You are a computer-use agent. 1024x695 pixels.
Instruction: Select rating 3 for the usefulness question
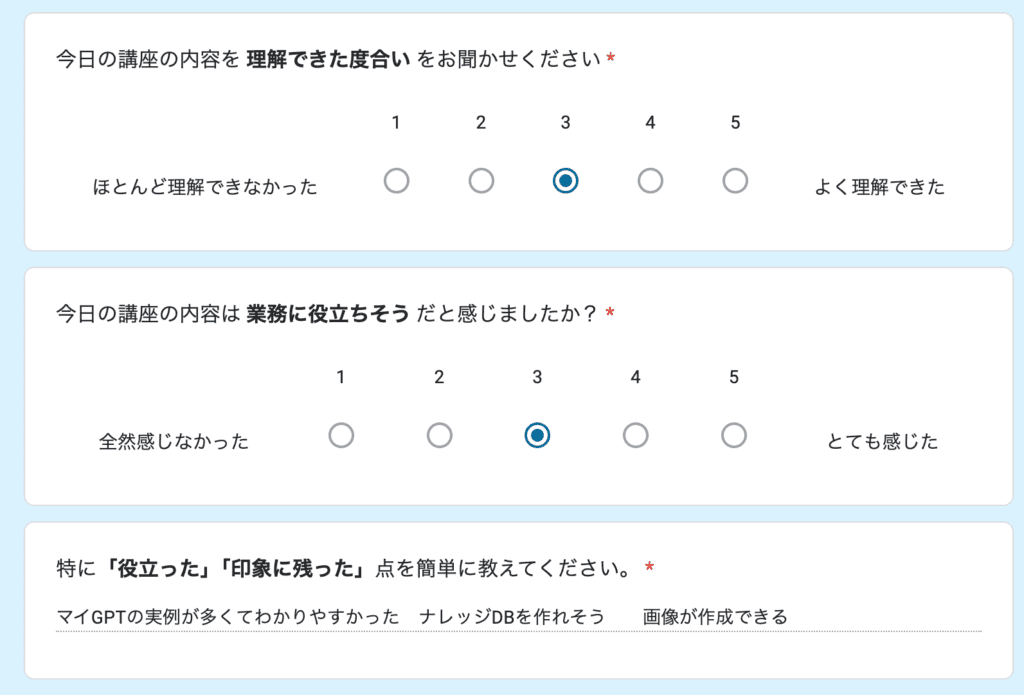pyautogui.click(x=536, y=435)
